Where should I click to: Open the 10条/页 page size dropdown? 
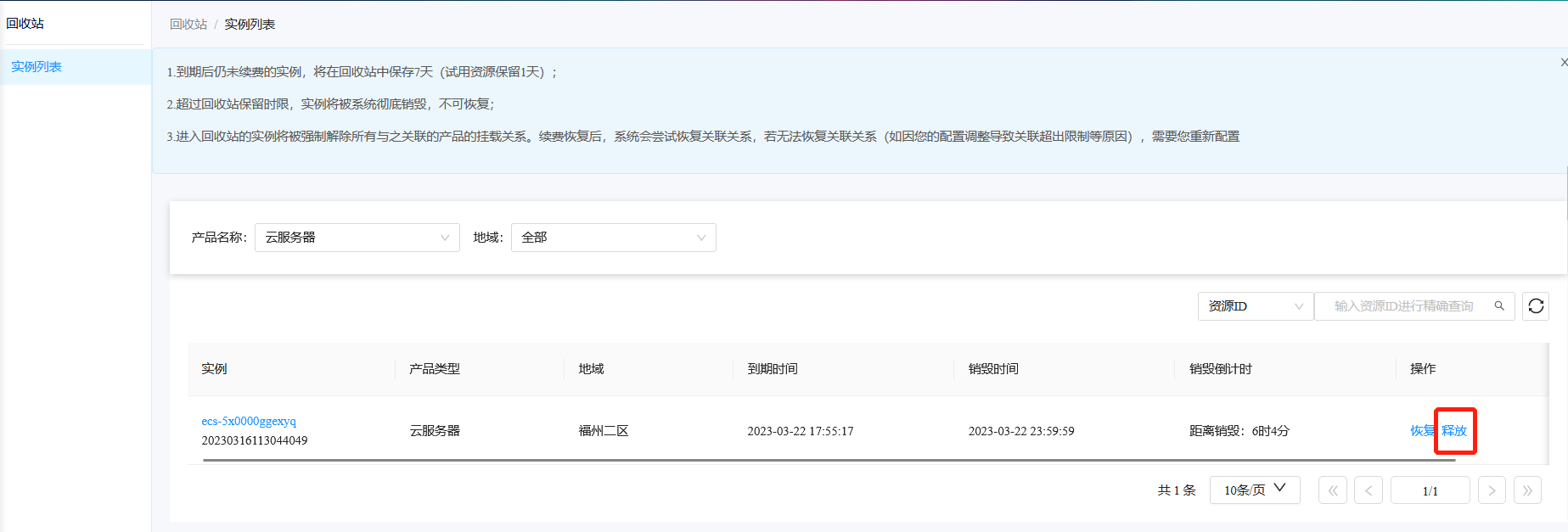tap(1255, 490)
